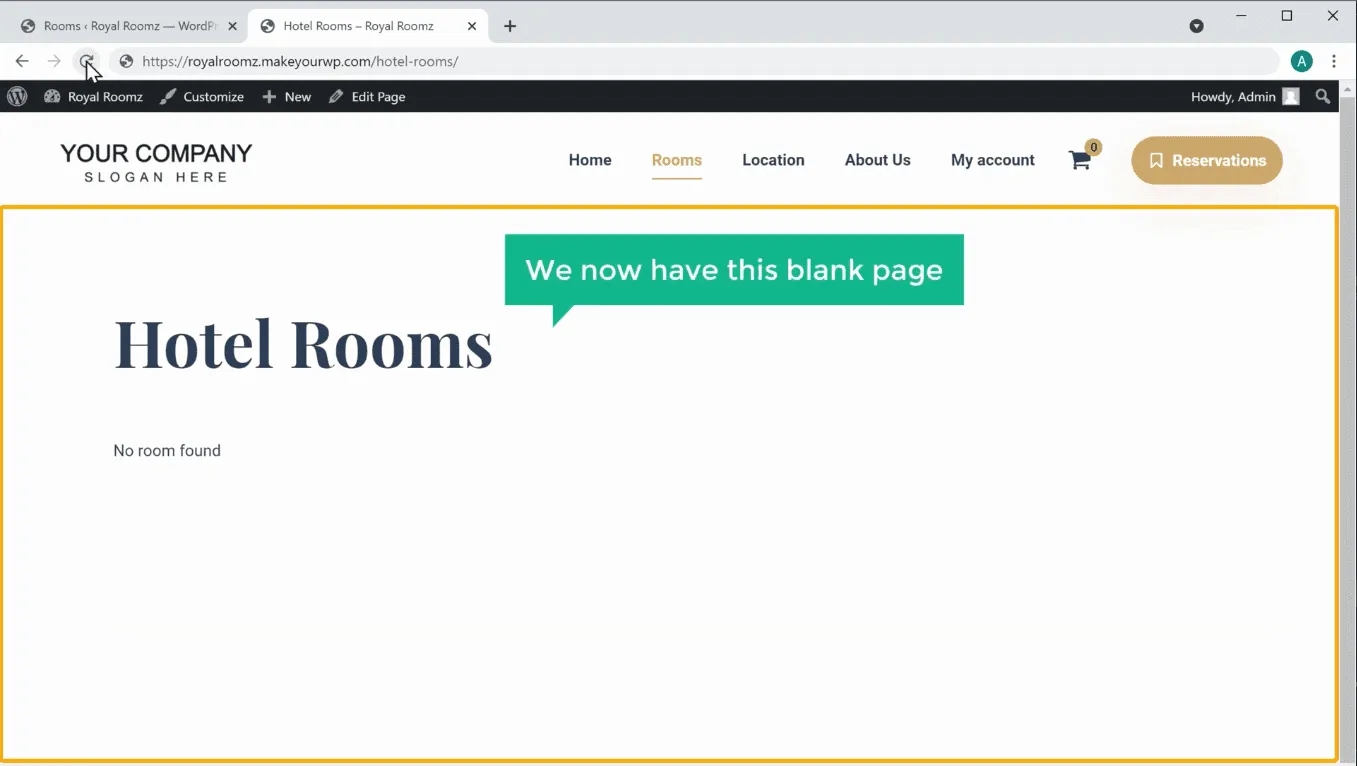Click the WordPress logo in admin bar
The width and height of the screenshot is (1357, 766).
[17, 97]
